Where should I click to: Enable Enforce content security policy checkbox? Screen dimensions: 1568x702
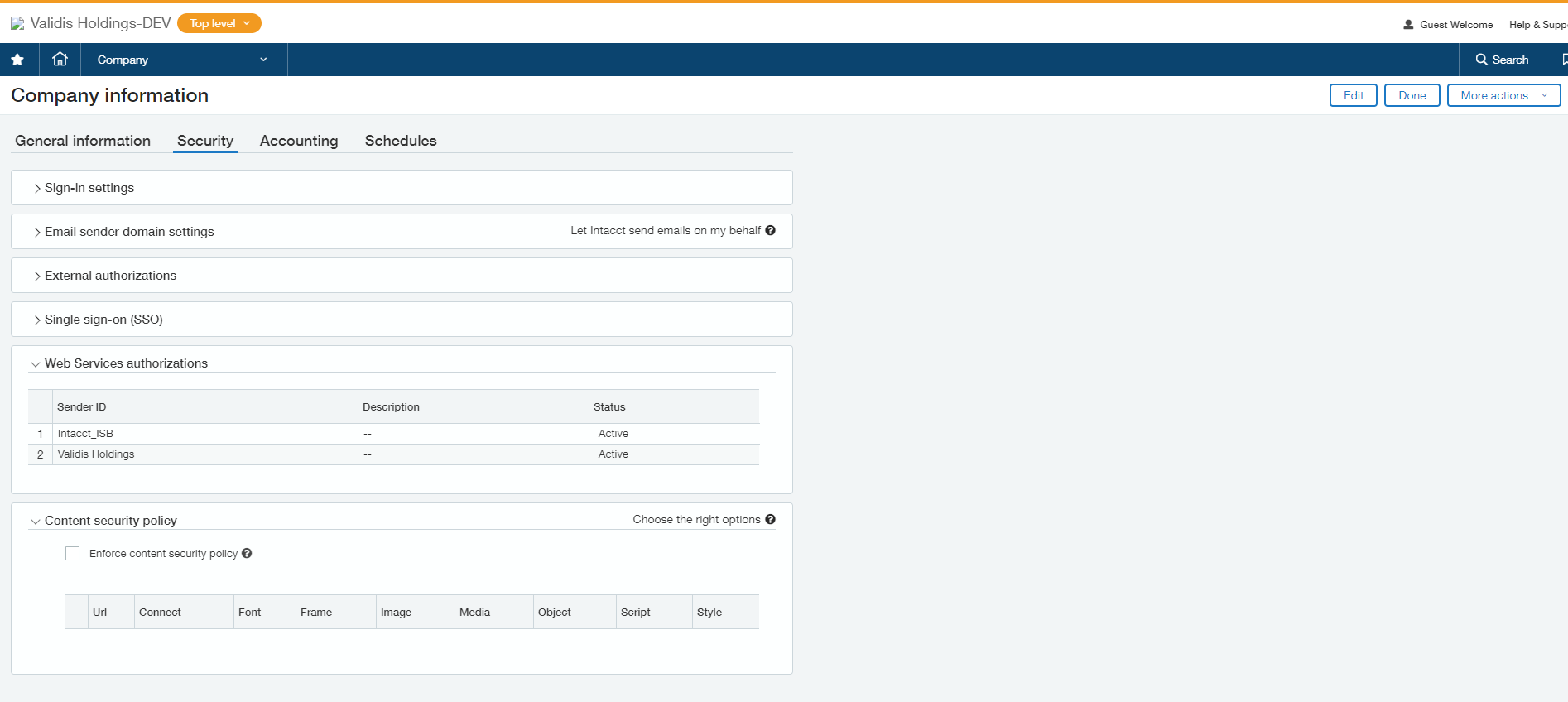(x=73, y=554)
